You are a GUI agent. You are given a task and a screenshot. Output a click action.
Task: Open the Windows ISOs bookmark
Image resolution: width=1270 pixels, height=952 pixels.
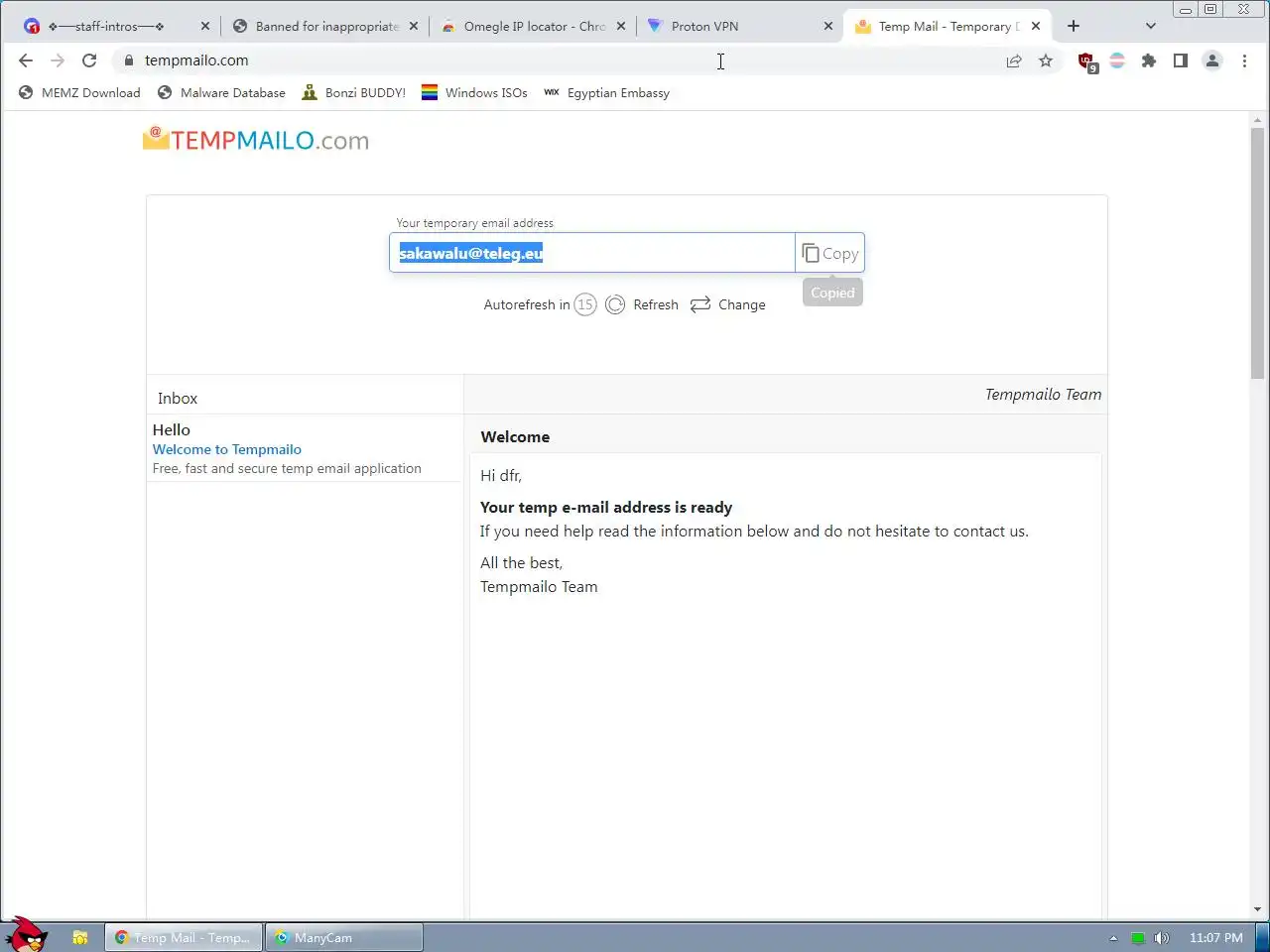[474, 93]
